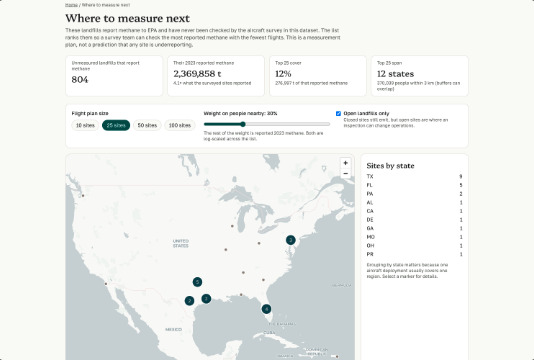Click the Flight plan size label
The image size is (534, 360).
(x=90, y=113)
